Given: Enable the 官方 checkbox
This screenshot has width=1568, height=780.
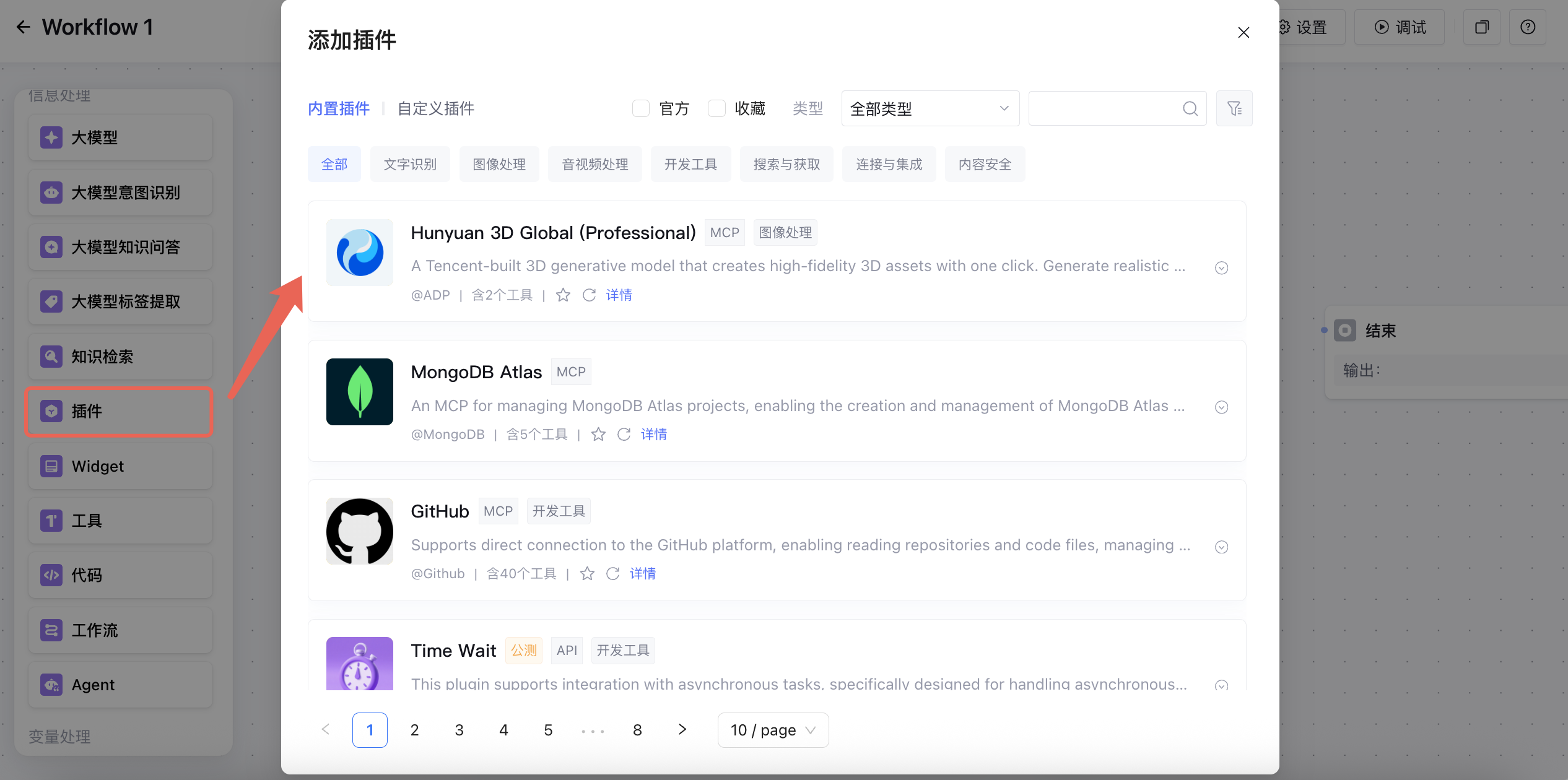Looking at the screenshot, I should click(641, 109).
